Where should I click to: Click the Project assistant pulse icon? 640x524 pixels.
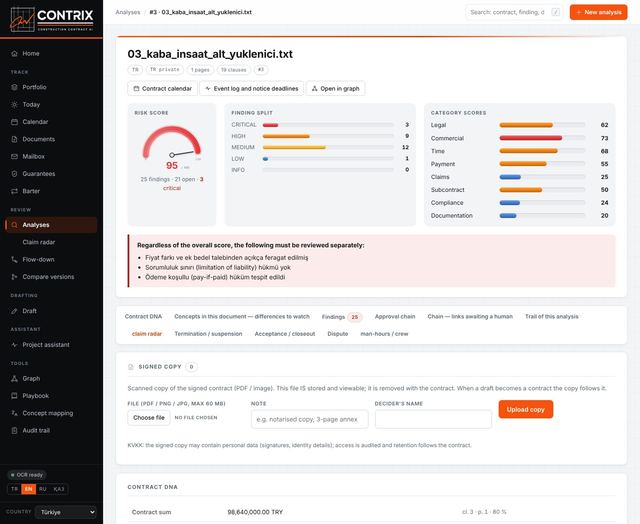tap(14, 345)
